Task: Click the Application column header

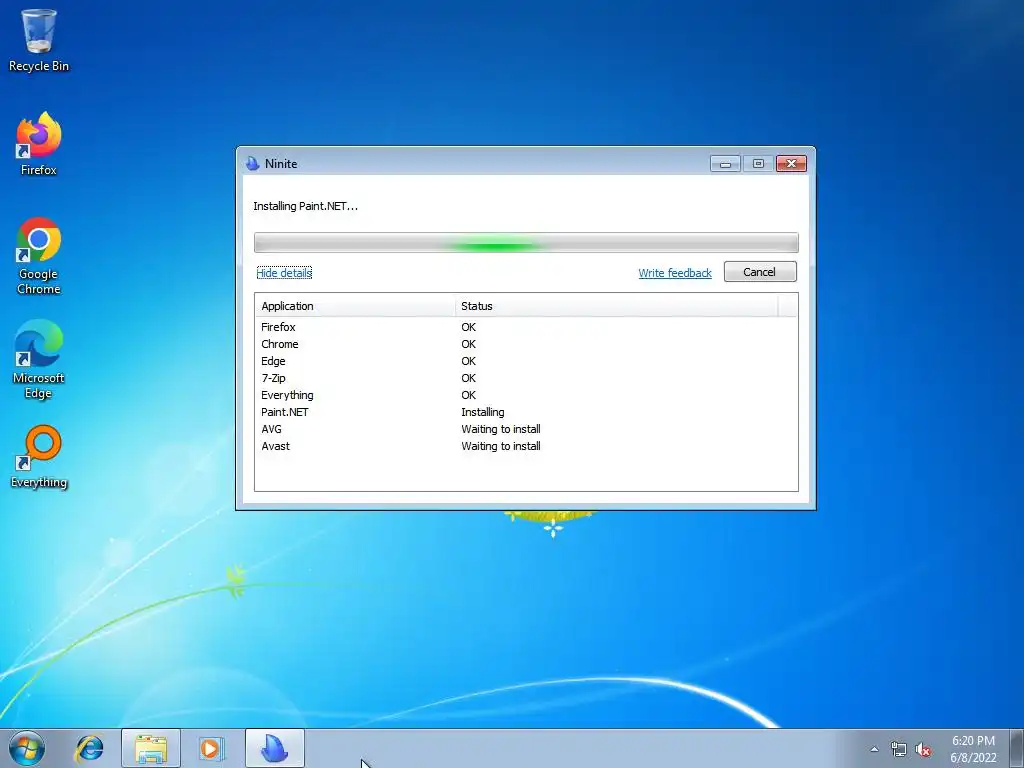Action: [x=355, y=306]
